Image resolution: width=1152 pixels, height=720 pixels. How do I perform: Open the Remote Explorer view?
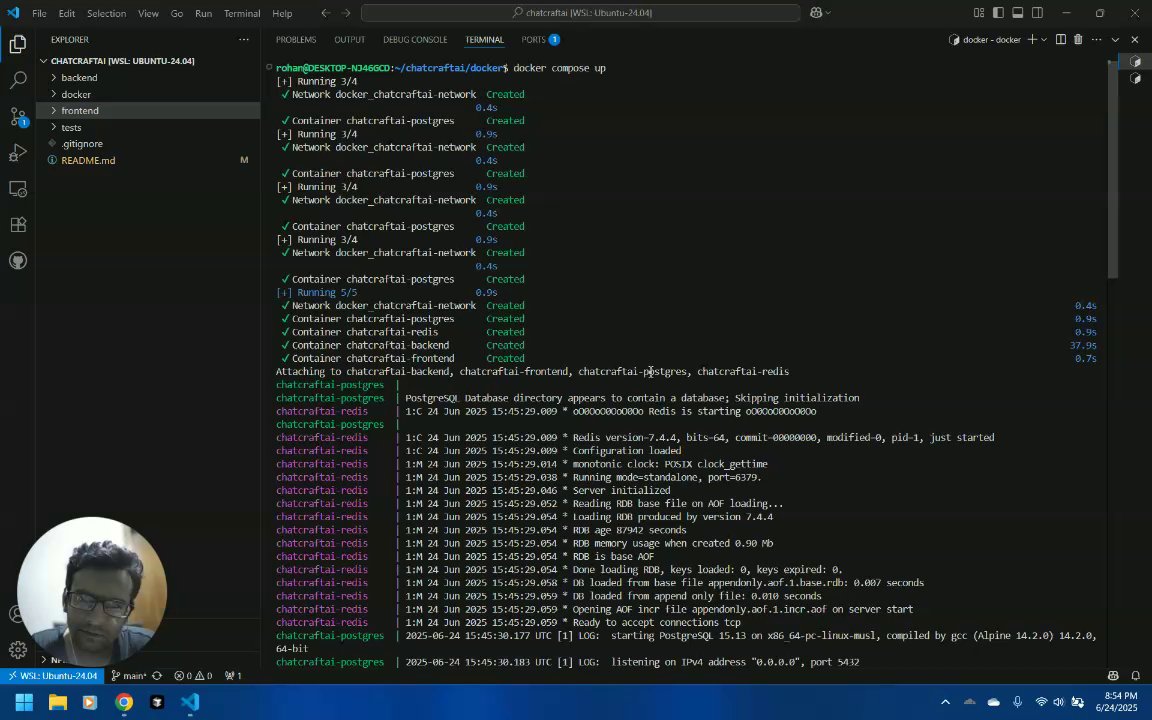click(18, 189)
